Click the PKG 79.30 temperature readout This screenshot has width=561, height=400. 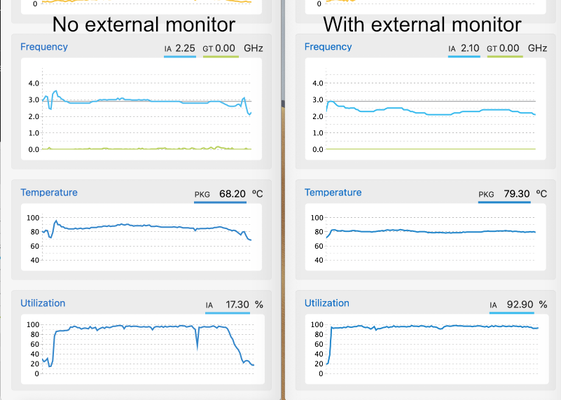[504, 194]
